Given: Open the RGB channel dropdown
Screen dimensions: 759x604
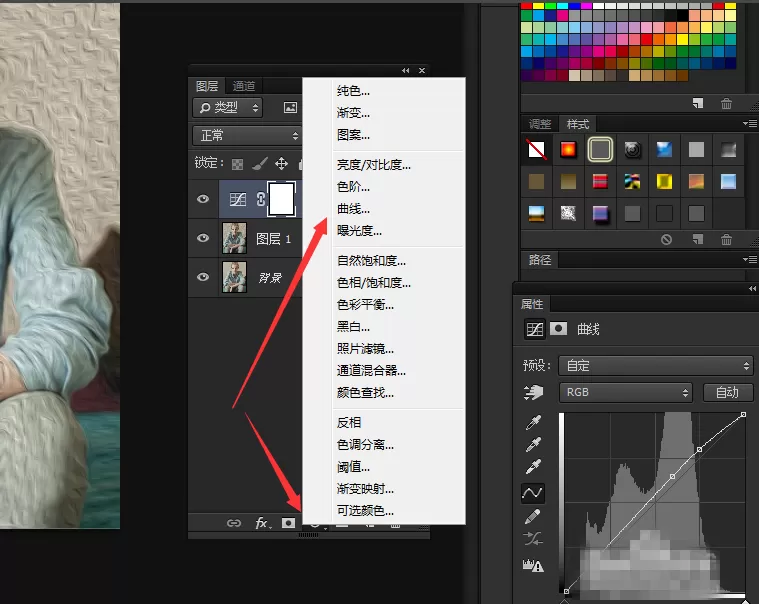Looking at the screenshot, I should pos(626,392).
